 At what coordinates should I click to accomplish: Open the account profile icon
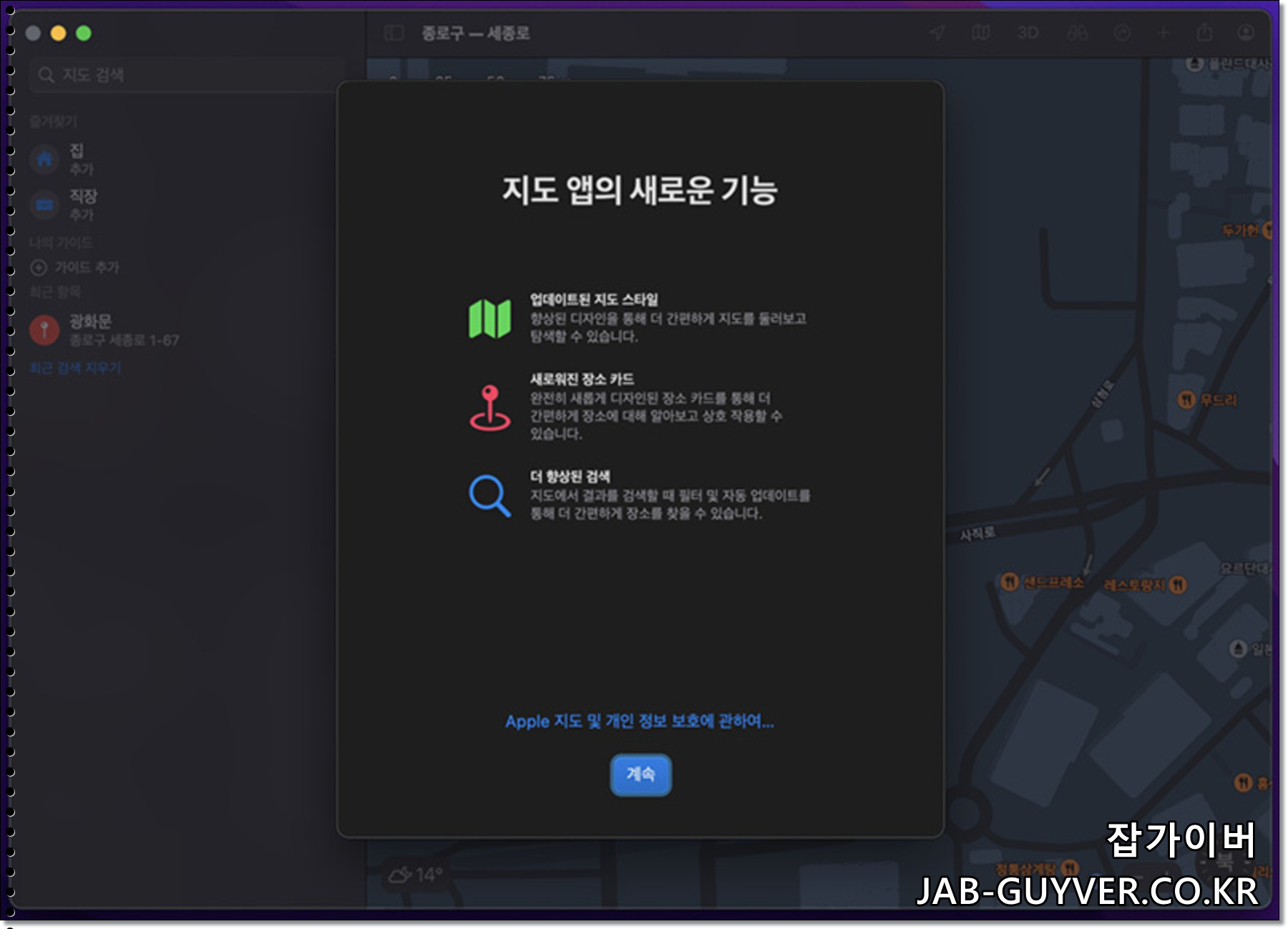1246,34
